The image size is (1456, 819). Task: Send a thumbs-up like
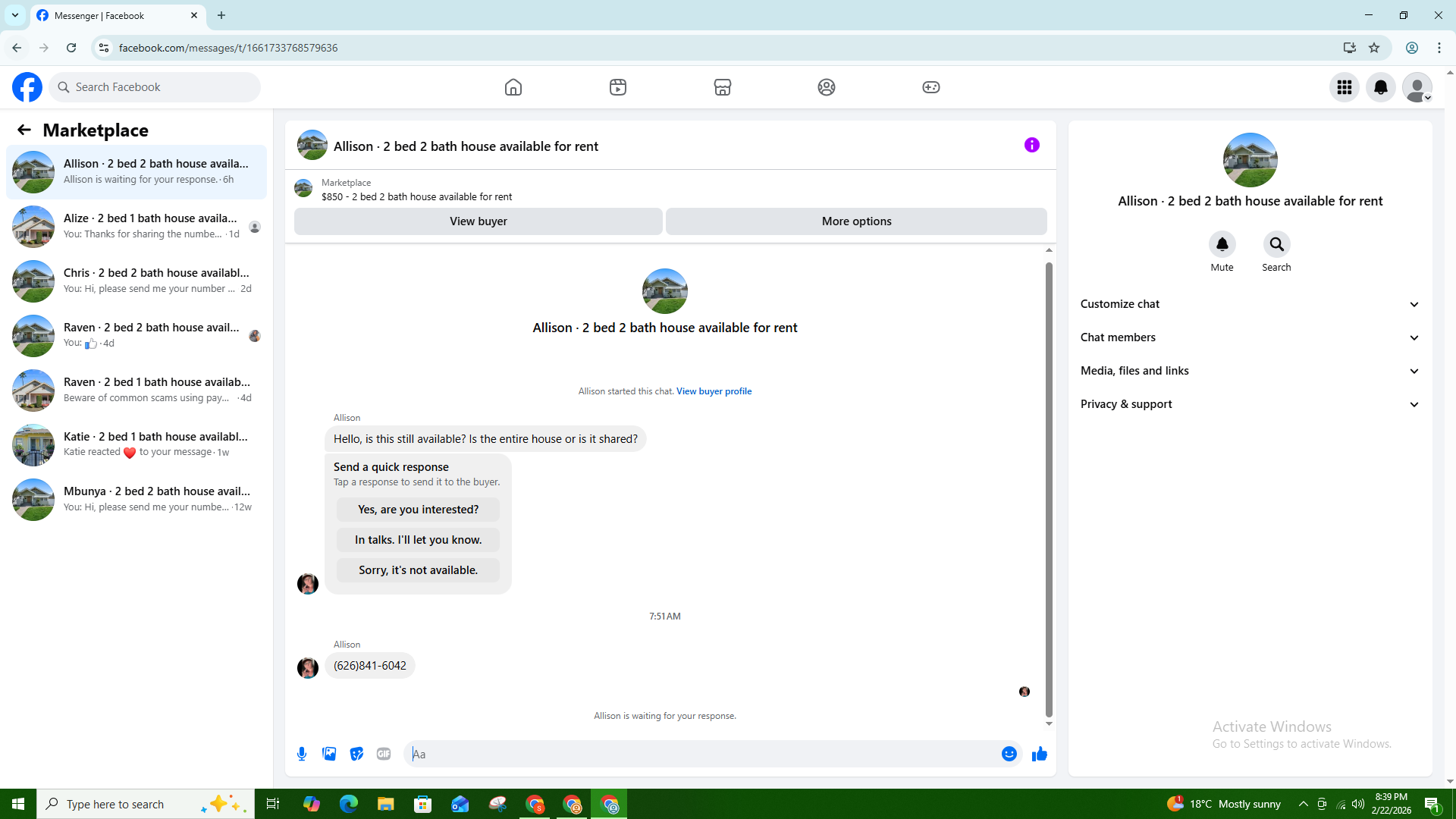(x=1040, y=754)
